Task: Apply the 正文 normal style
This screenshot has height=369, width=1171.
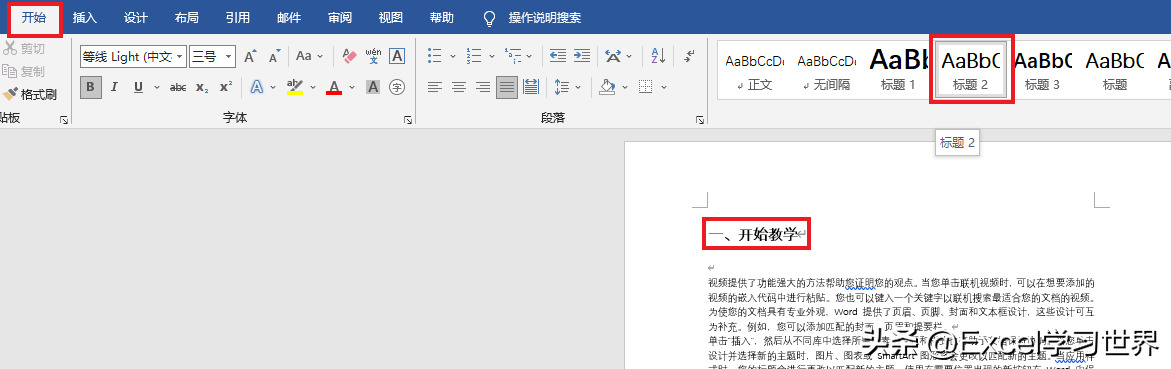Action: (755, 69)
